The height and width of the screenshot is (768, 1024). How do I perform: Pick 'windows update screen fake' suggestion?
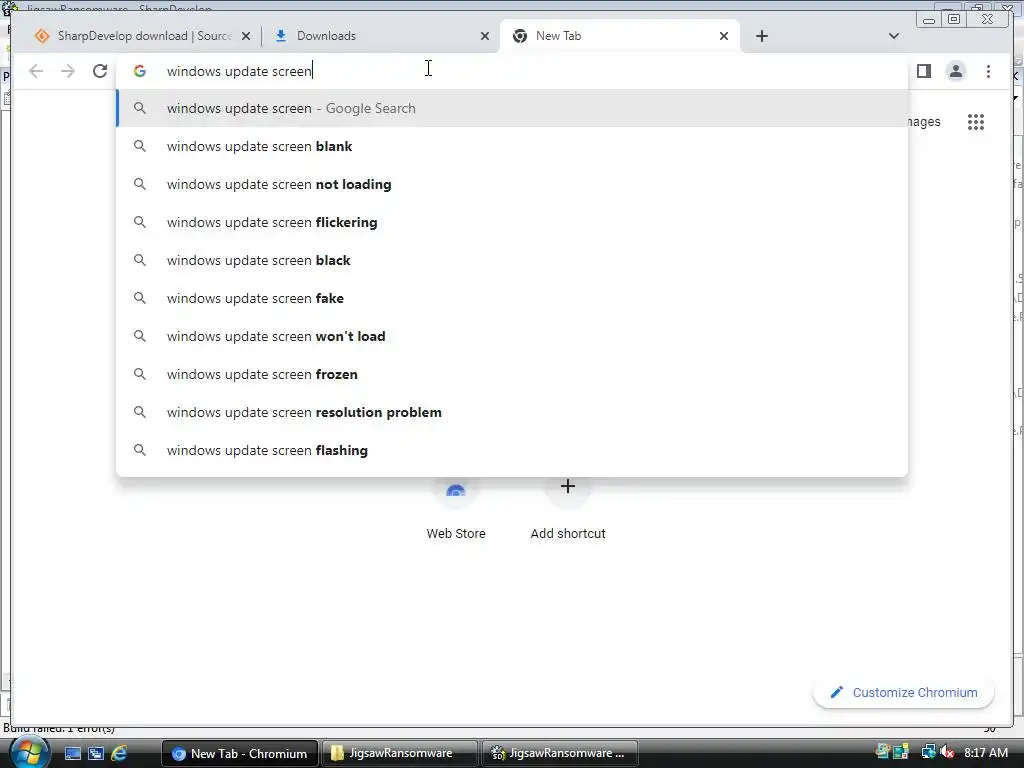tap(511, 298)
